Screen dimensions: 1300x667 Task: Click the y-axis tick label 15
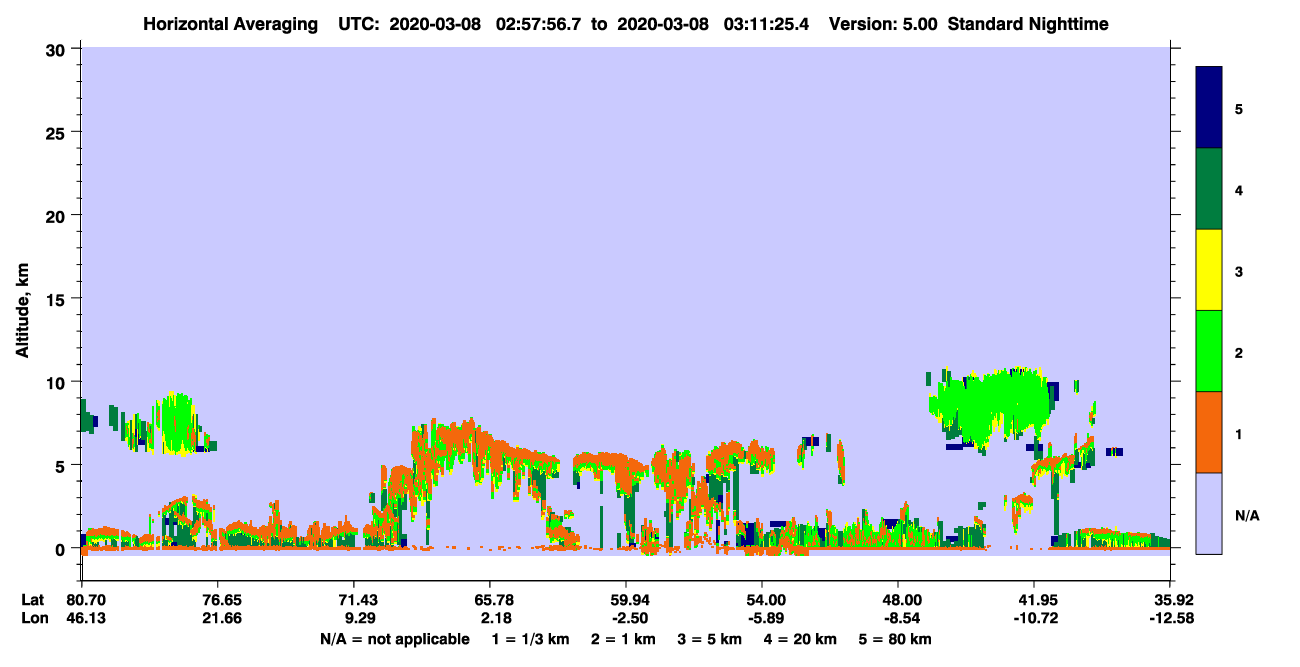[x=58, y=299]
